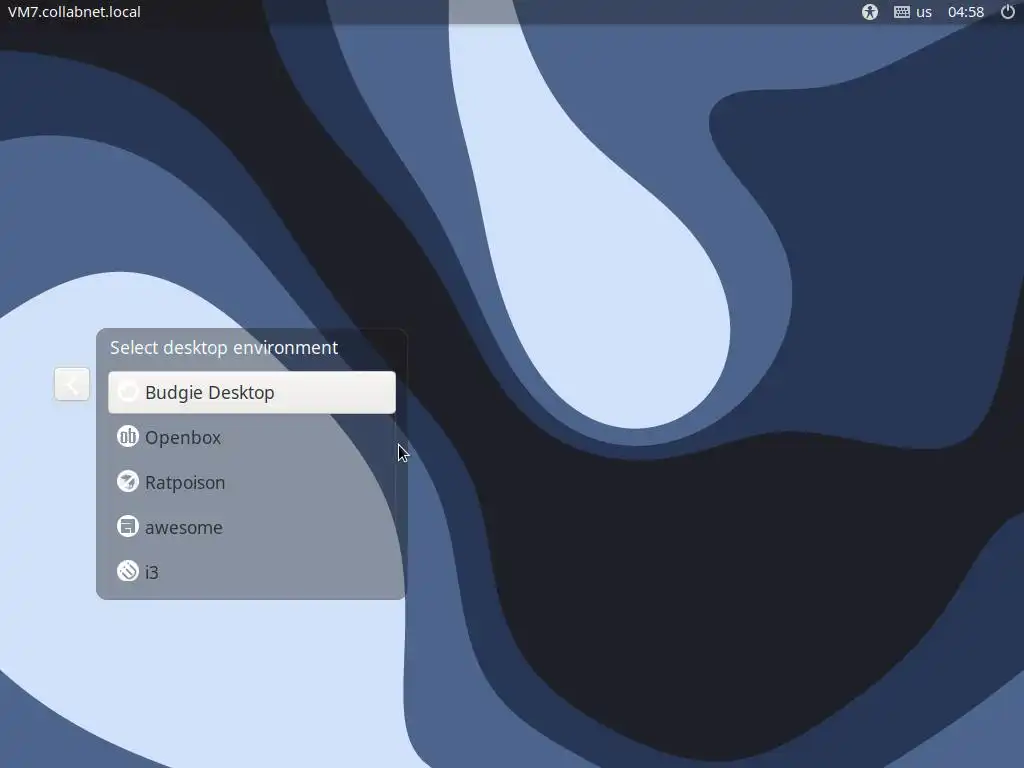This screenshot has width=1024, height=768.
Task: Go back with the left arrow button
Action: (72, 384)
